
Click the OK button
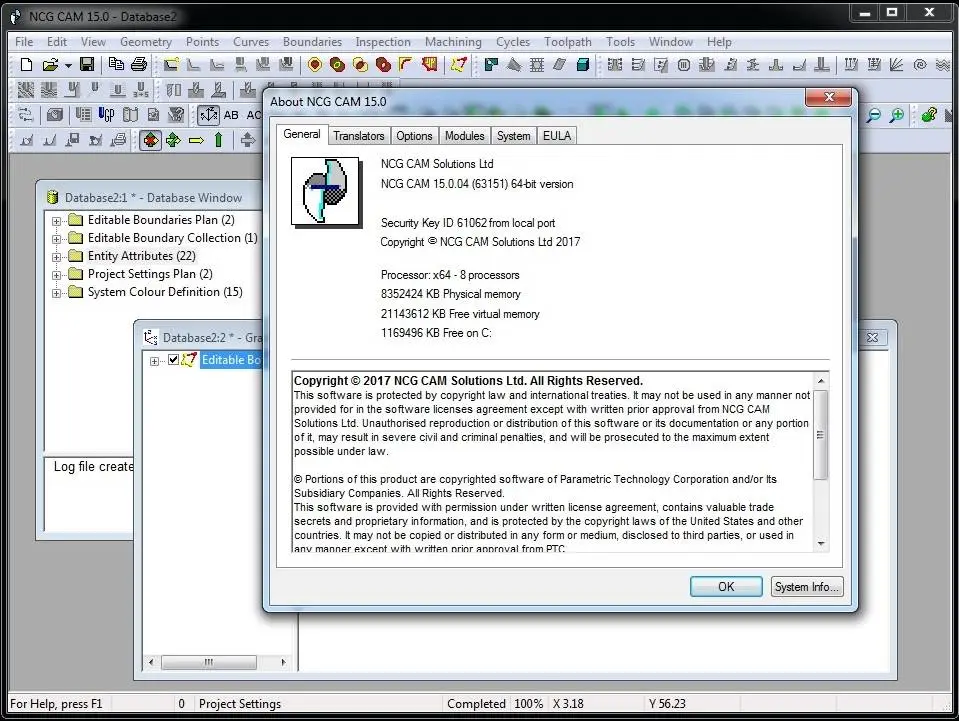(x=726, y=586)
